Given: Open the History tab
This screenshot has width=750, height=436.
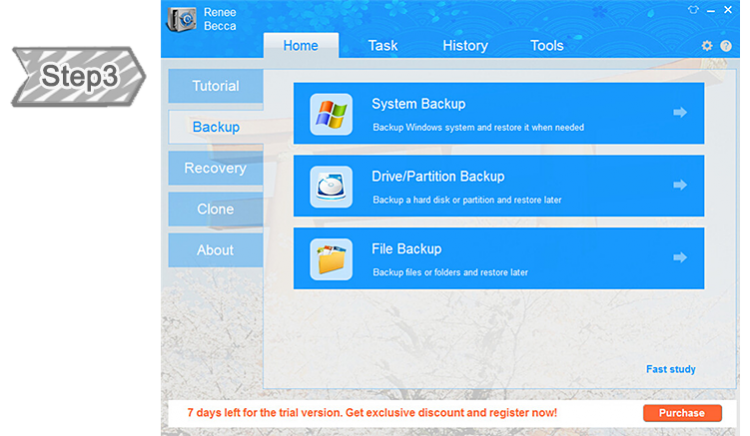Looking at the screenshot, I should click(x=465, y=46).
